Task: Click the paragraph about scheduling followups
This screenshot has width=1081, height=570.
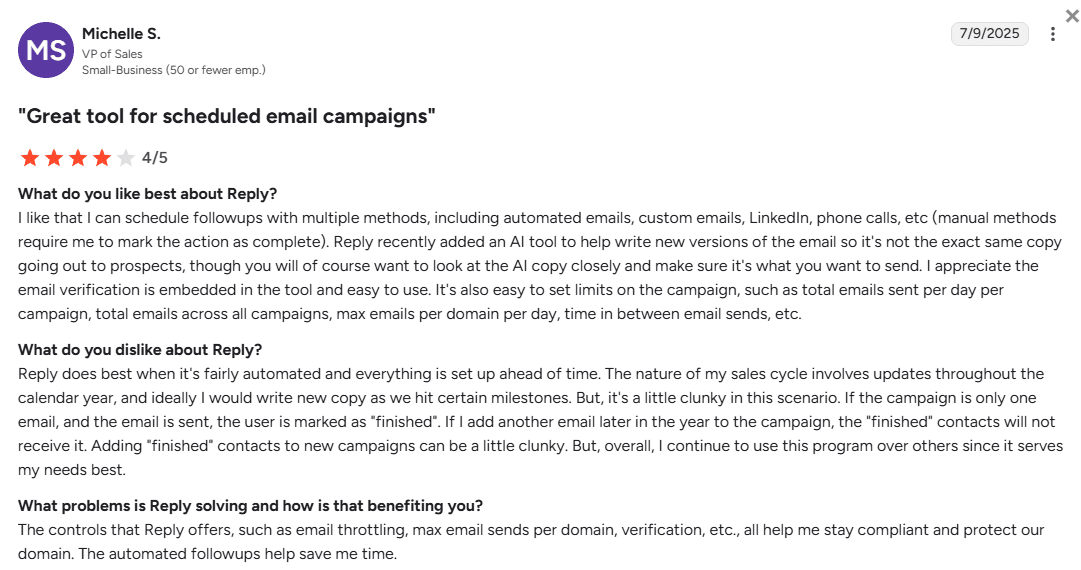Action: click(540, 266)
